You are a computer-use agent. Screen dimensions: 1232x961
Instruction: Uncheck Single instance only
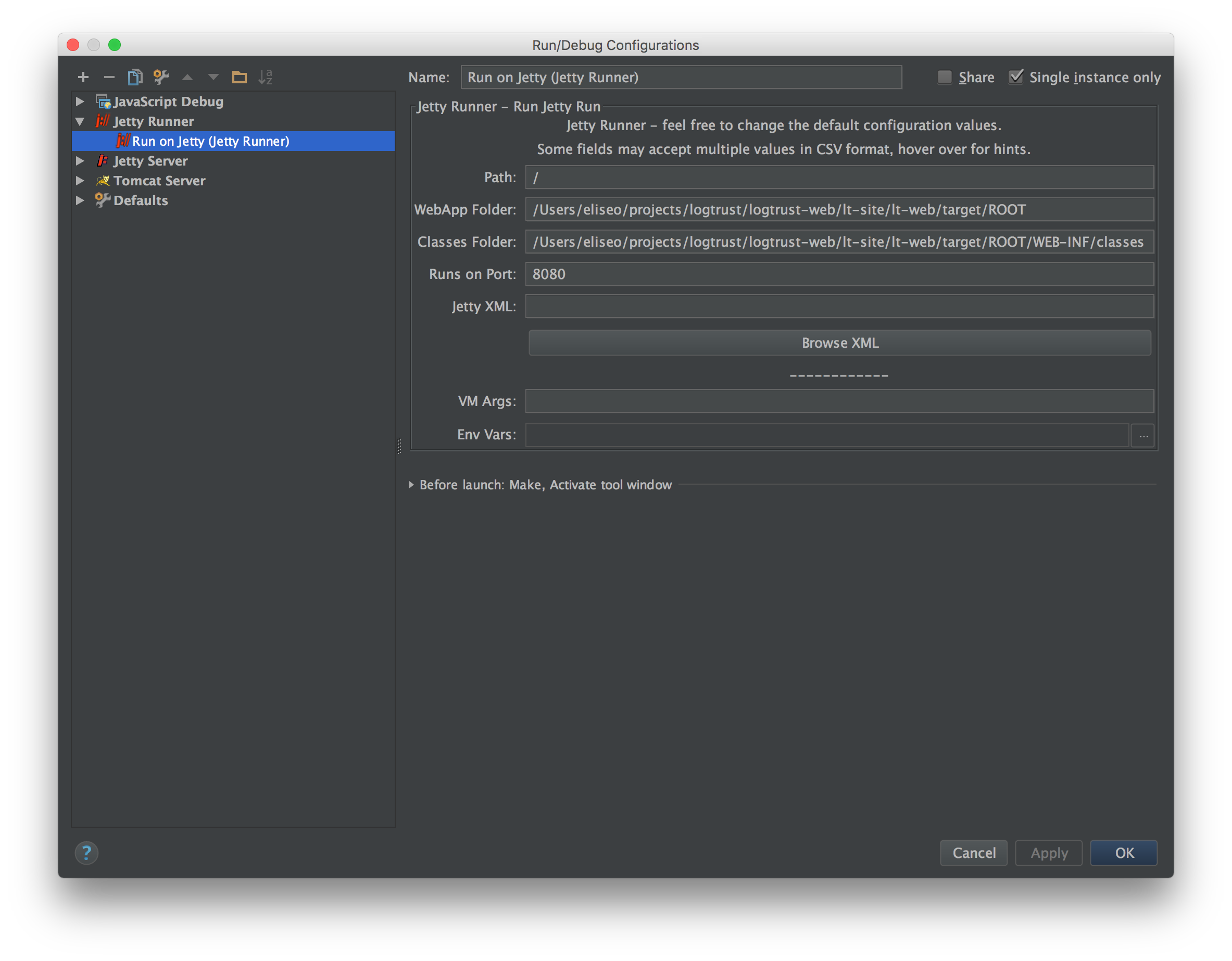pos(1016,77)
